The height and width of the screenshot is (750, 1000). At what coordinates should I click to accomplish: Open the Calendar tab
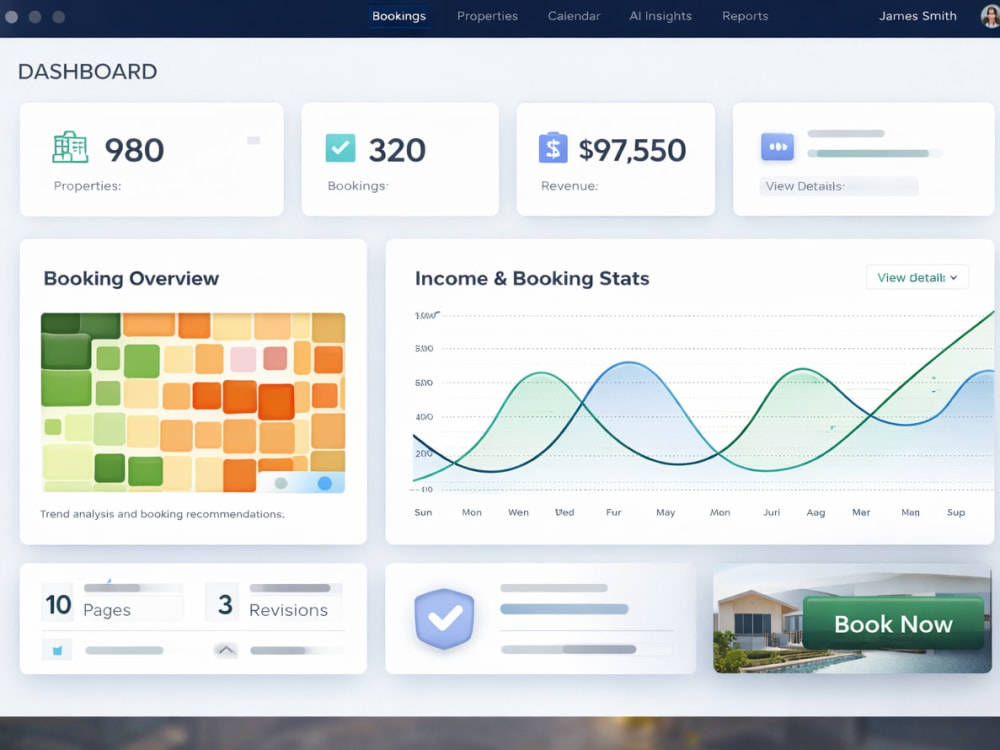click(574, 16)
